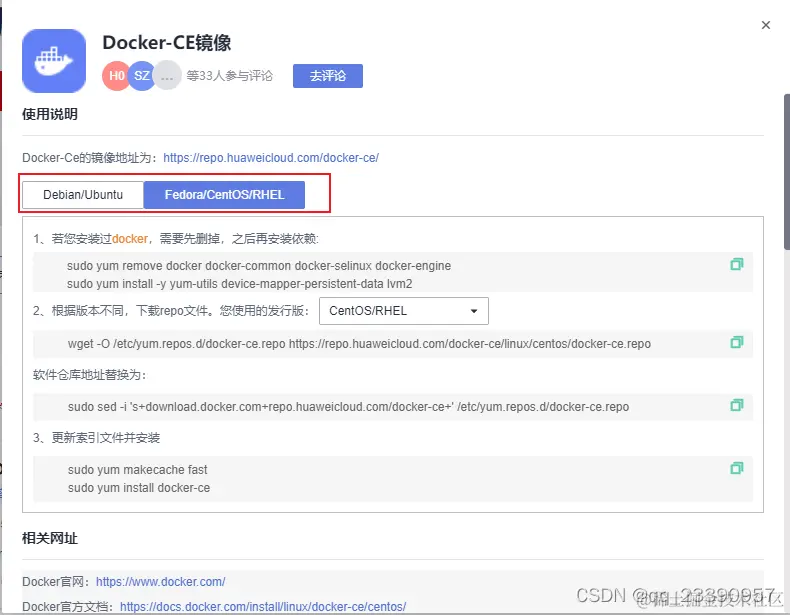Image resolution: width=790 pixels, height=615 pixels.
Task: Click the 3、更新索引文件并安装 step text
Action: pos(97,438)
